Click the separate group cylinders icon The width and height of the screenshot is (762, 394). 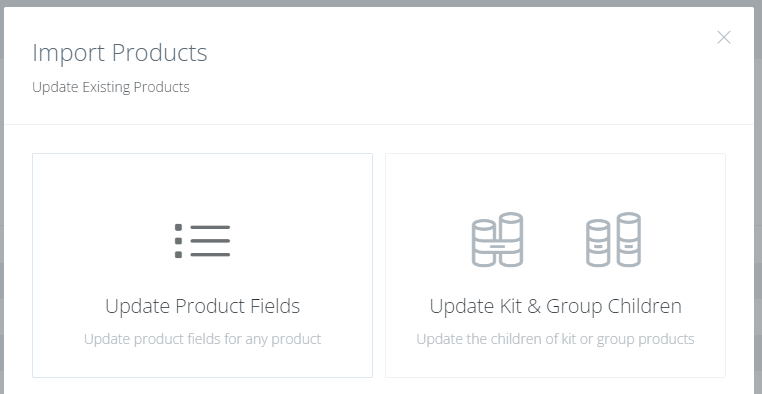[613, 240]
